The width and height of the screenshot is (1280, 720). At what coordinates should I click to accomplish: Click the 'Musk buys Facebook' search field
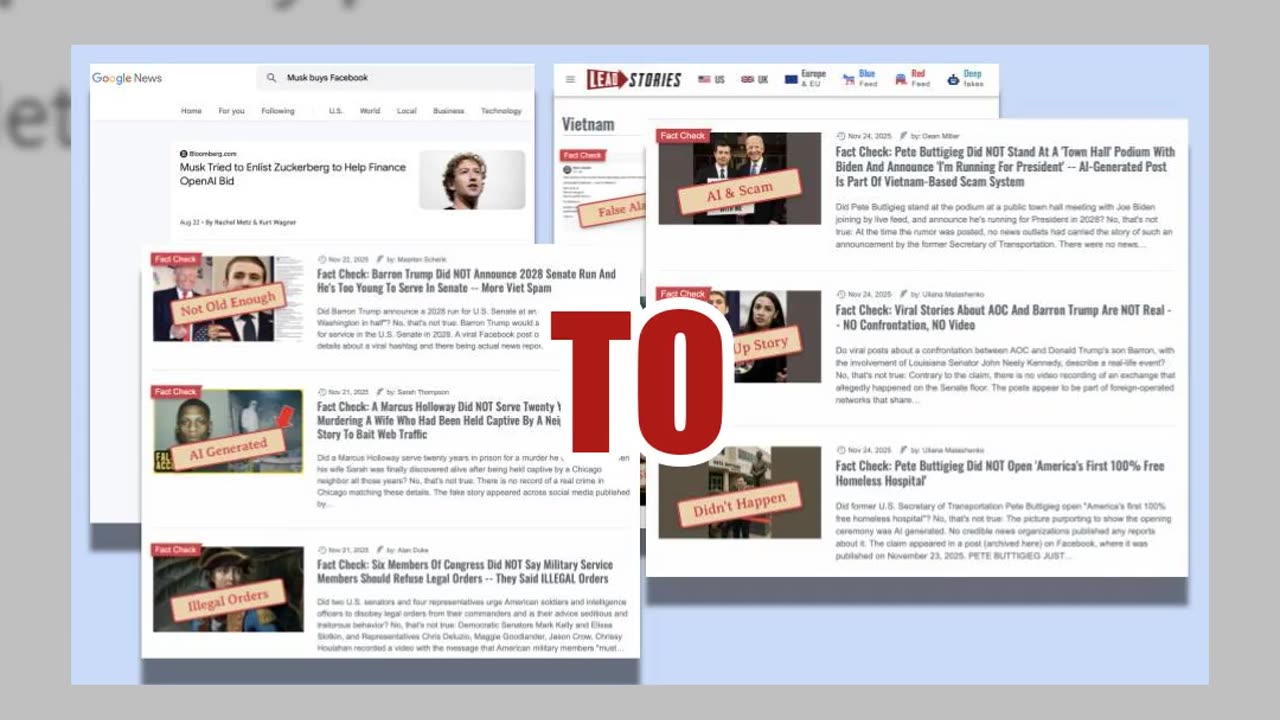tap(394, 78)
